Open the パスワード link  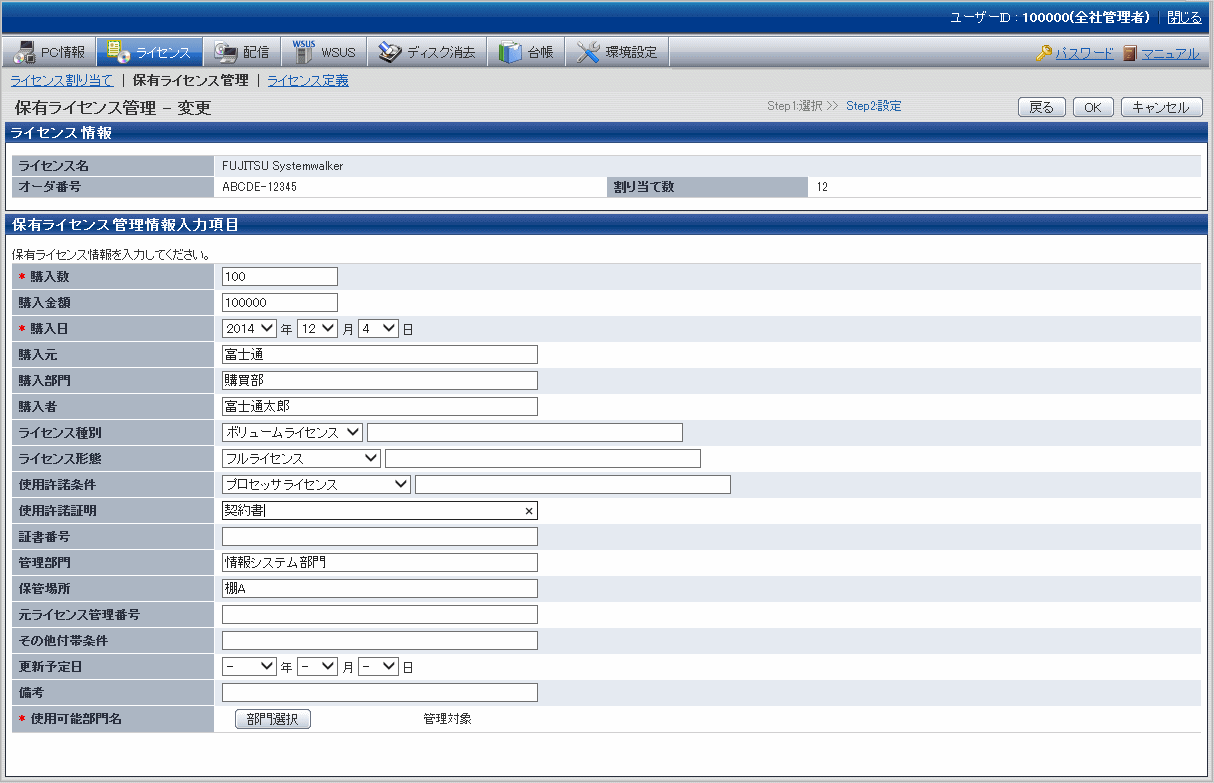click(1084, 54)
